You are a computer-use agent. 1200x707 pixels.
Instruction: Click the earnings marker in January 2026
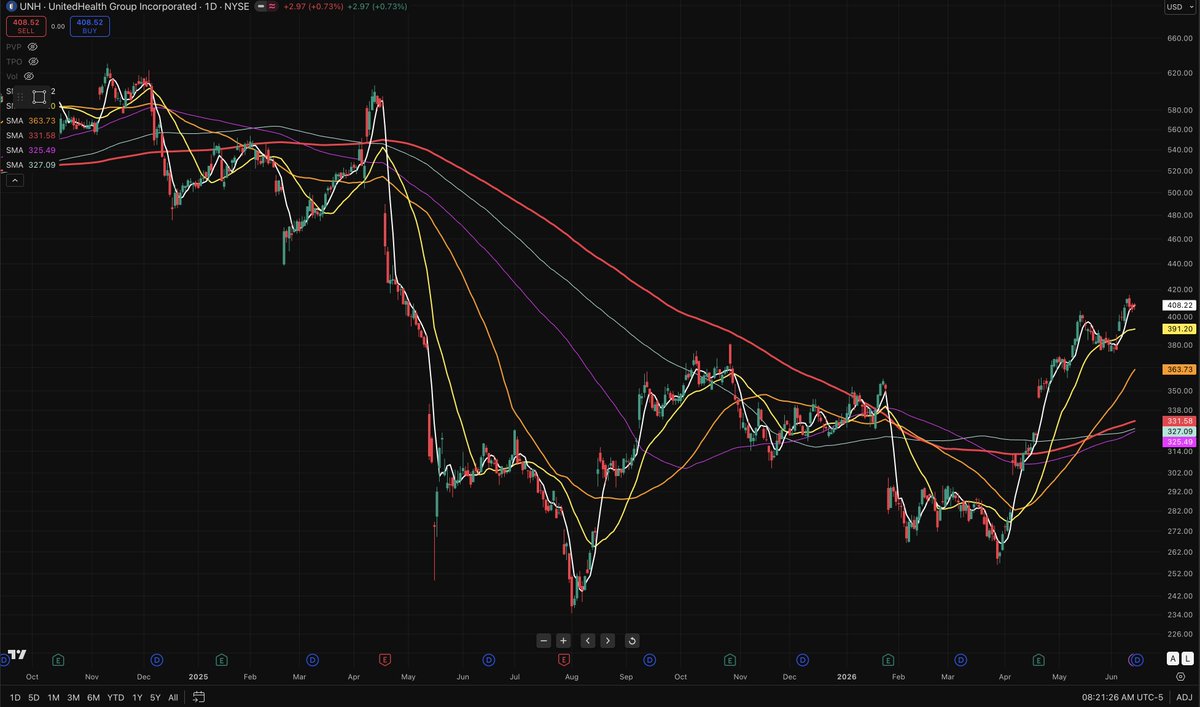(888, 660)
